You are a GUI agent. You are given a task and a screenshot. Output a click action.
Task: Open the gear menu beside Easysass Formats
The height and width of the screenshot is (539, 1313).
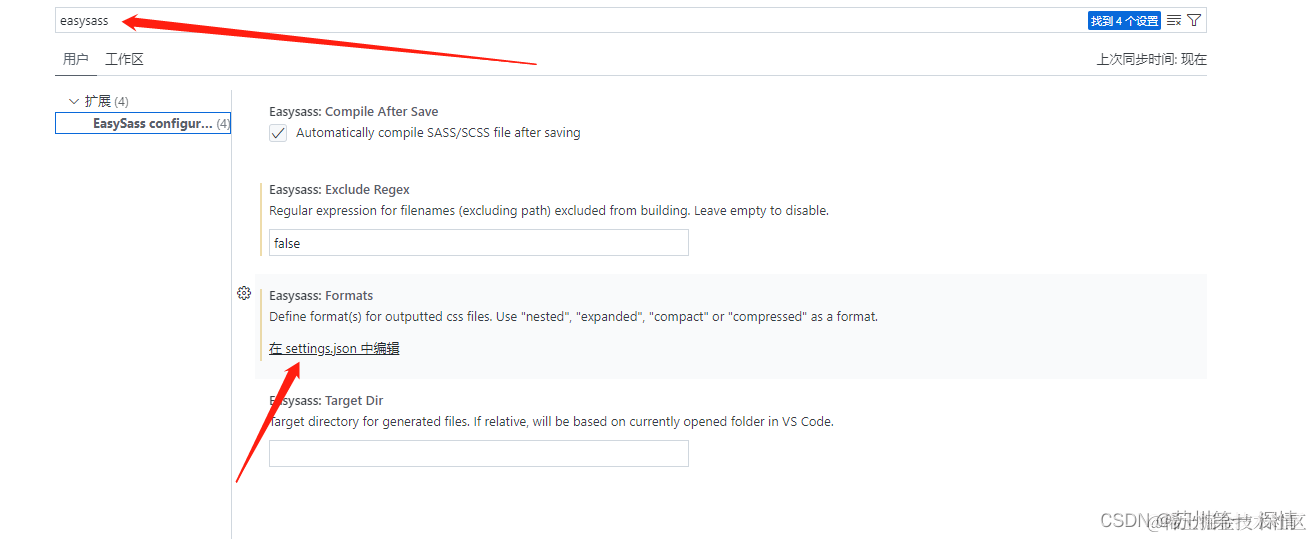click(x=244, y=293)
